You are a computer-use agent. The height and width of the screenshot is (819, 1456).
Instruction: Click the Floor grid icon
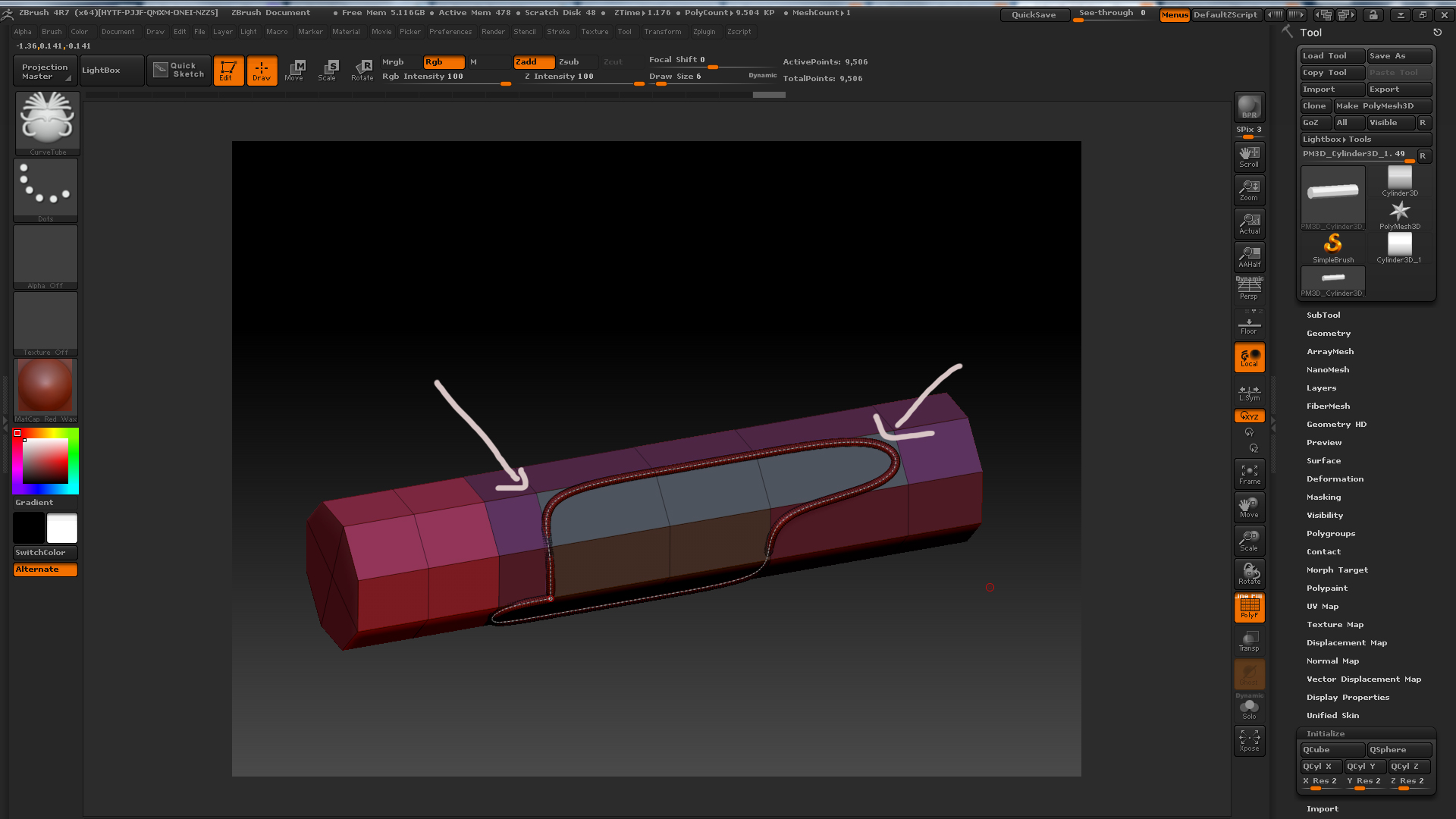click(x=1249, y=325)
